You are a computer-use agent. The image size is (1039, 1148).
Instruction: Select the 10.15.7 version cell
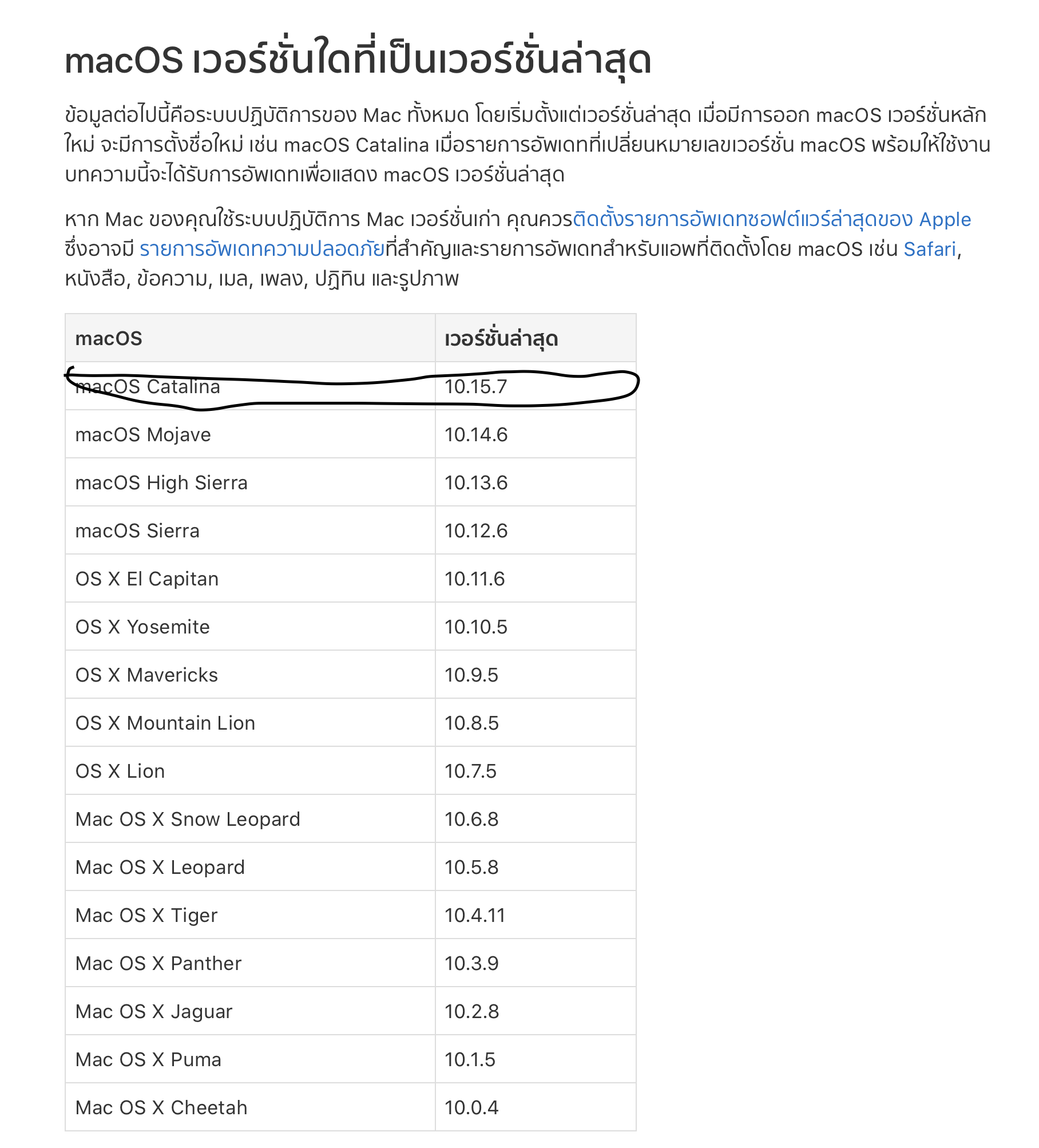536,386
